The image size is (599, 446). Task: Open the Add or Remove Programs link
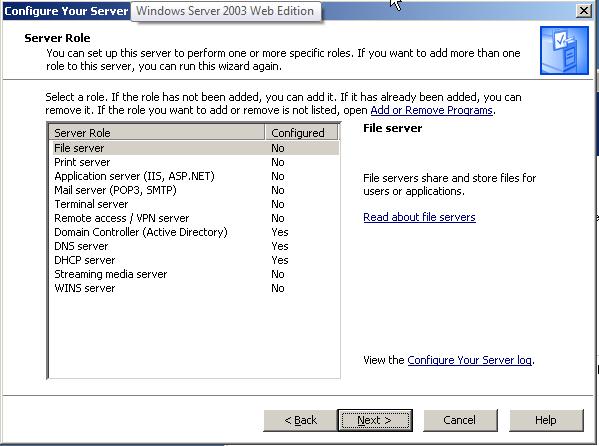pos(431,110)
